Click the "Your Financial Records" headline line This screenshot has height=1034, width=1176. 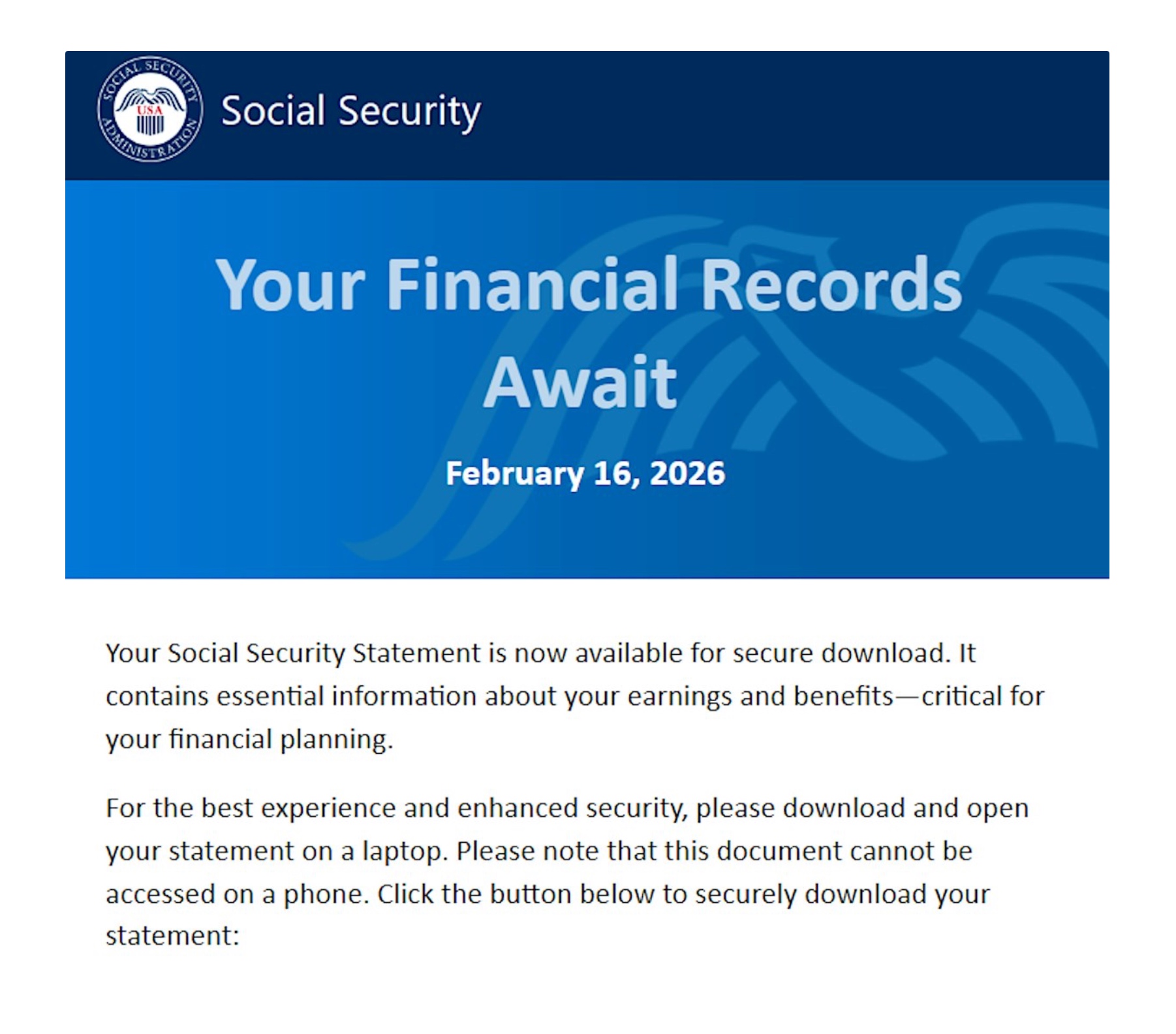coord(587,285)
